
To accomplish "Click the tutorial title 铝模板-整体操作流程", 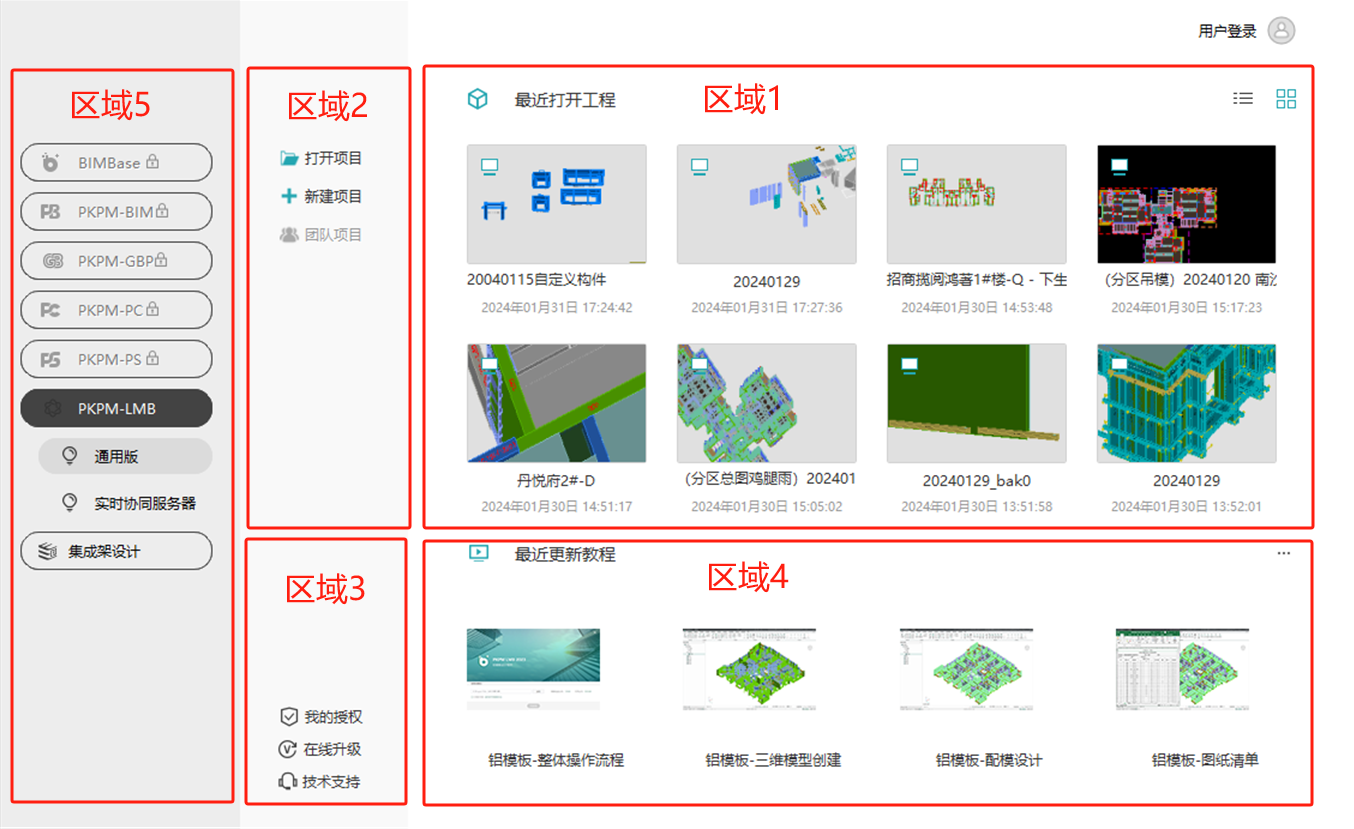I will coord(556,760).
